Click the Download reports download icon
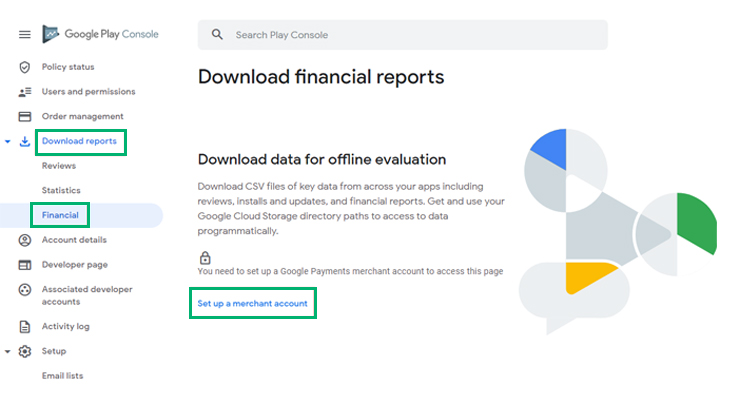Viewport: 730px width, 400px height. [x=25, y=142]
